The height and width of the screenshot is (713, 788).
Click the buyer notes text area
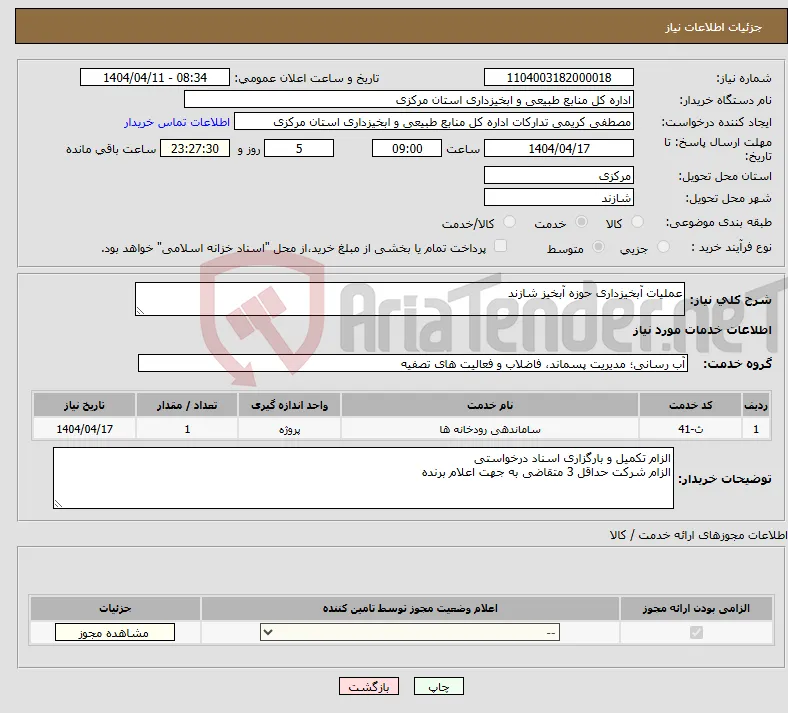tap(363, 478)
